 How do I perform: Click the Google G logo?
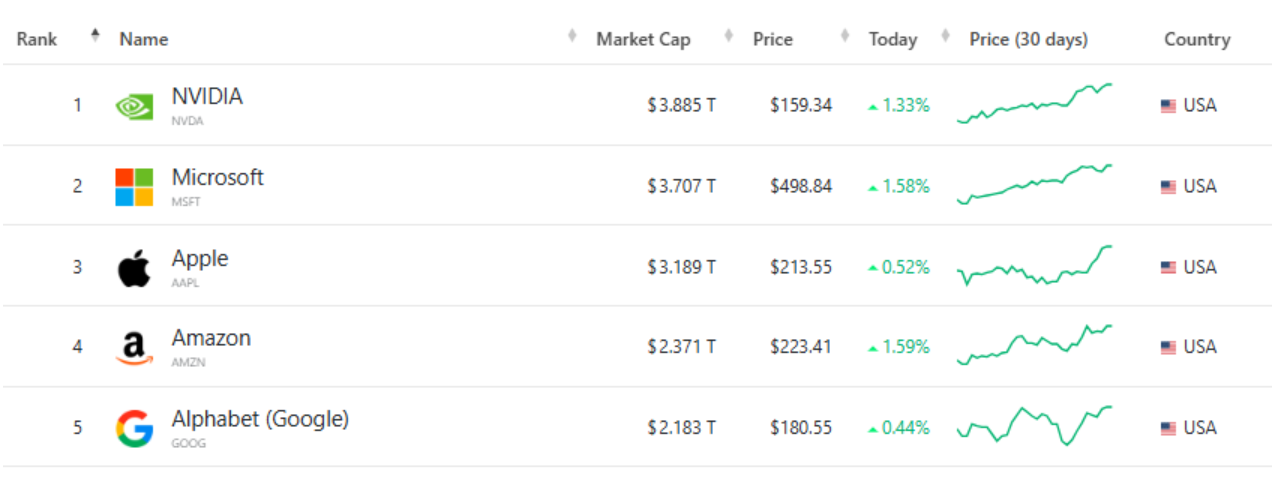[134, 429]
